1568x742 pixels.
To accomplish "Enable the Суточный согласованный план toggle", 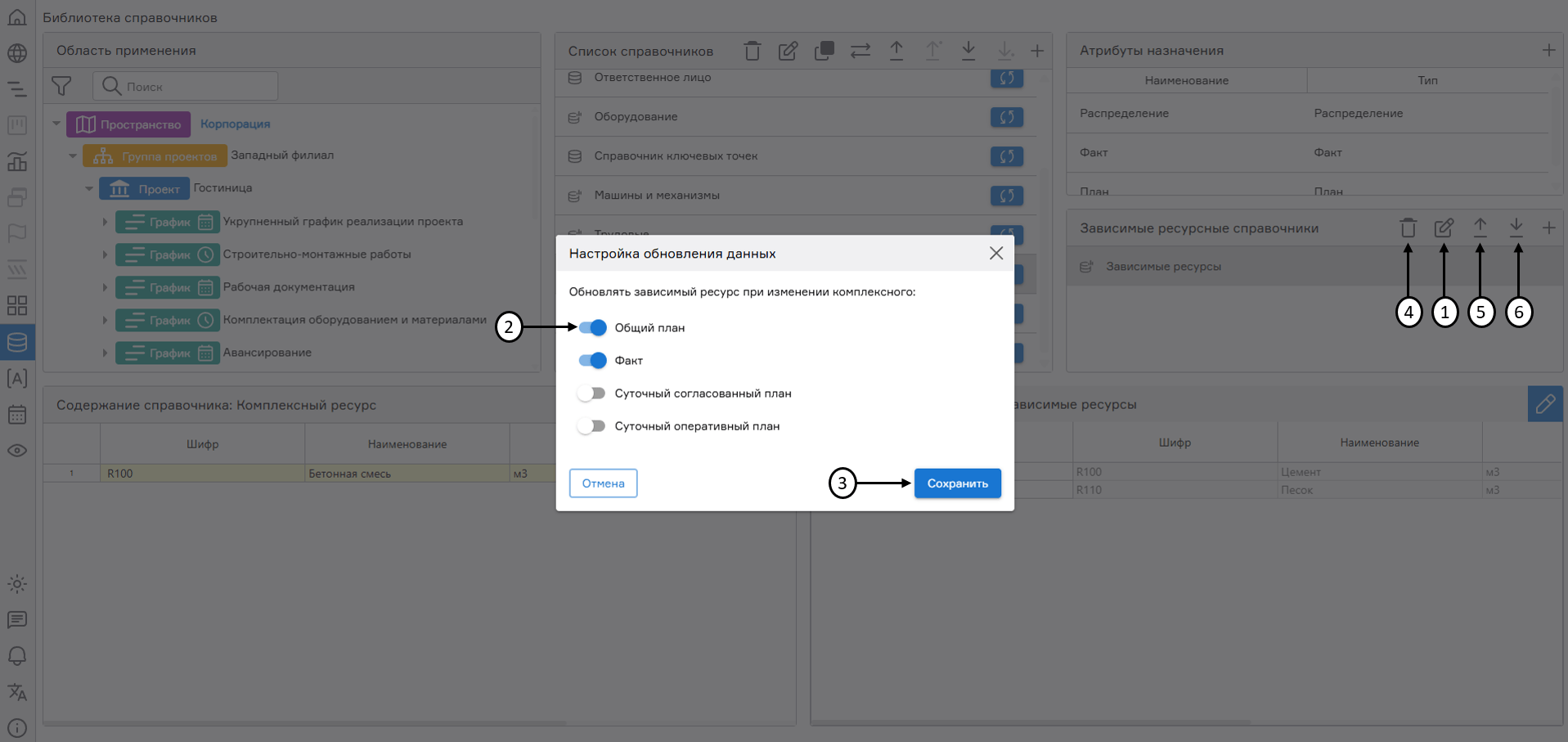I will (591, 393).
